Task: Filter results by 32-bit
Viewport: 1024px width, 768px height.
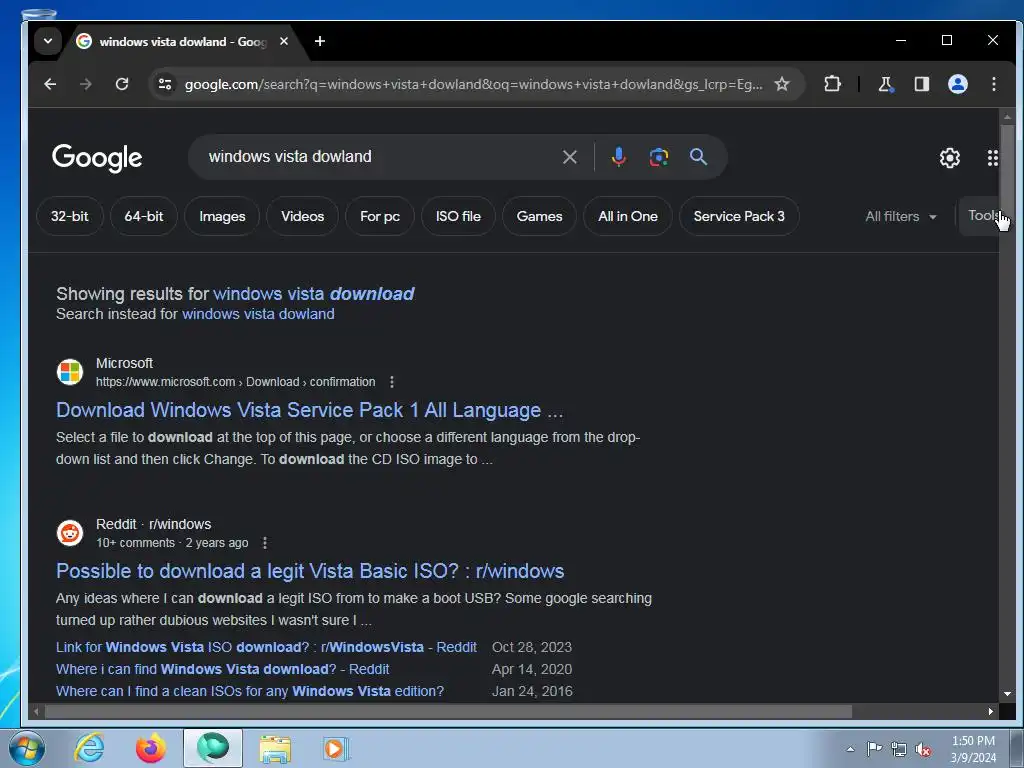Action: click(69, 216)
